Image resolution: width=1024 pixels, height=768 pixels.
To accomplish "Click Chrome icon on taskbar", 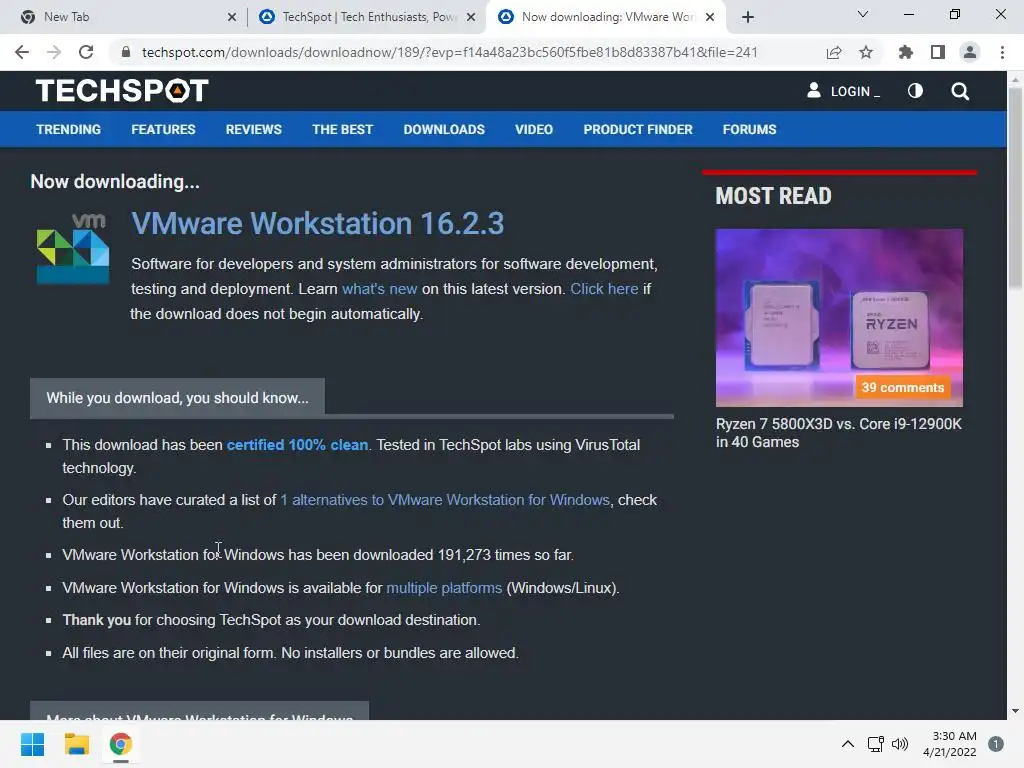I will click(x=120, y=744).
